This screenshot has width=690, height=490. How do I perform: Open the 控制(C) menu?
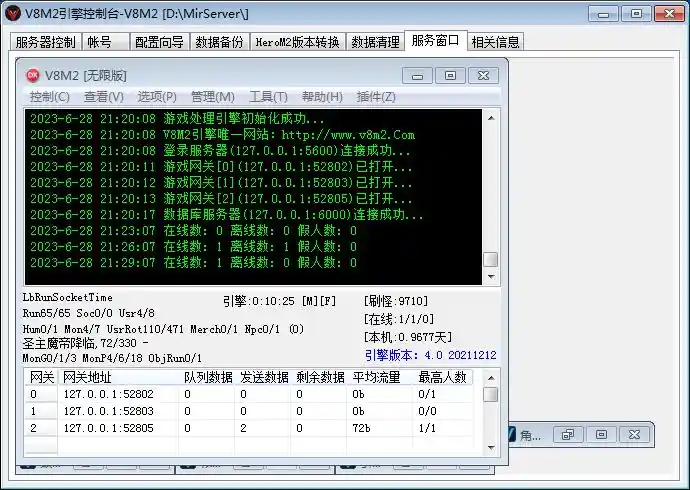point(49,97)
